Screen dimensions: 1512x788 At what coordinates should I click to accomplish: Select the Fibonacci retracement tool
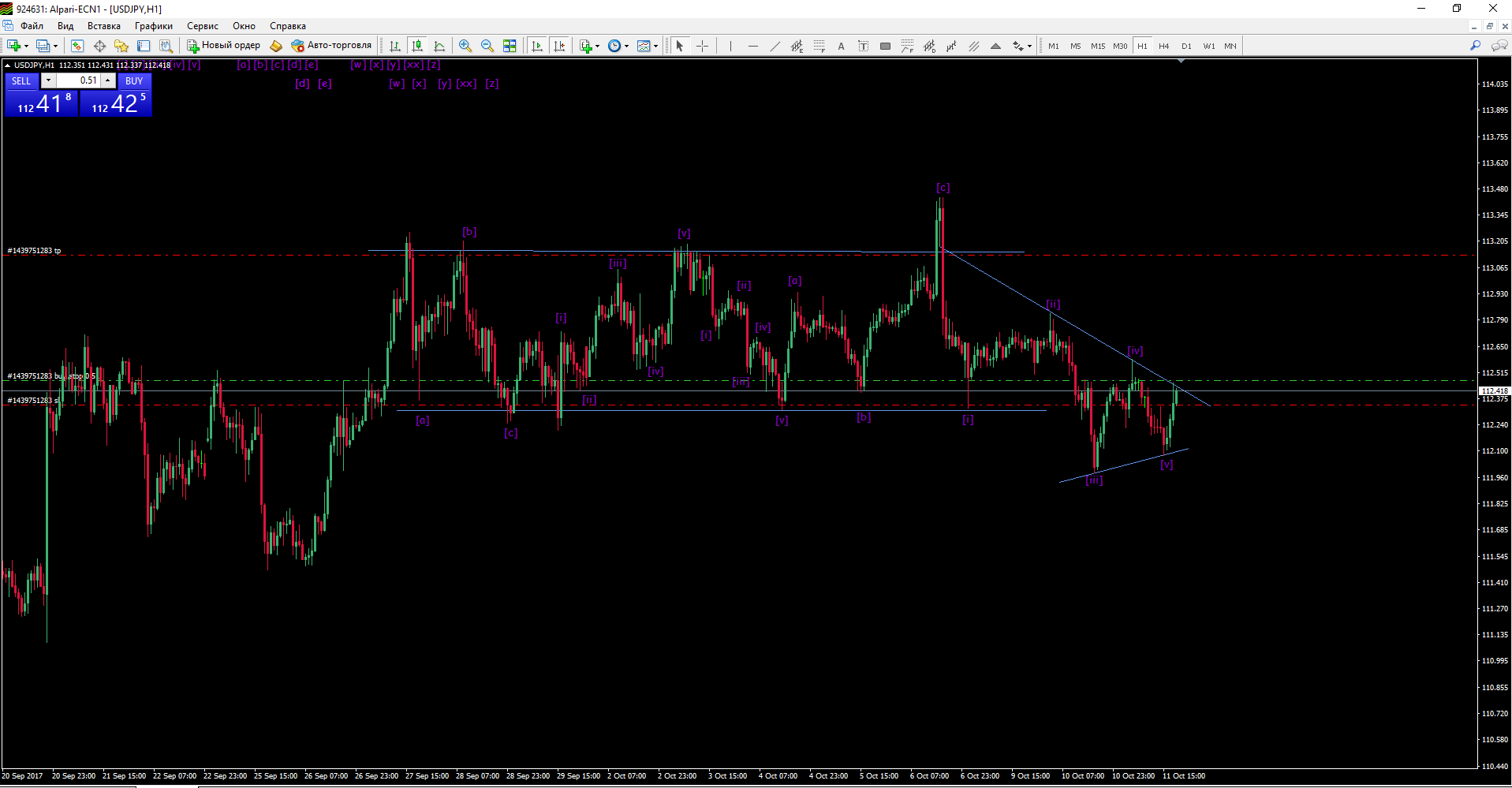coord(819,46)
